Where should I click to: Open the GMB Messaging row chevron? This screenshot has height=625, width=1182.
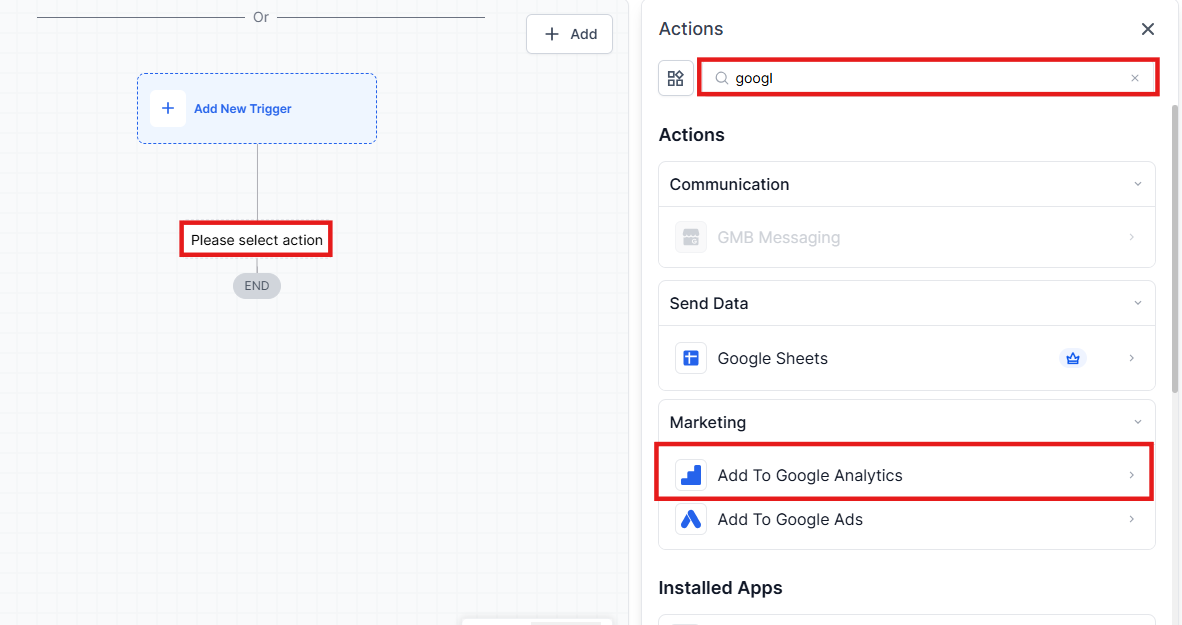1131,237
